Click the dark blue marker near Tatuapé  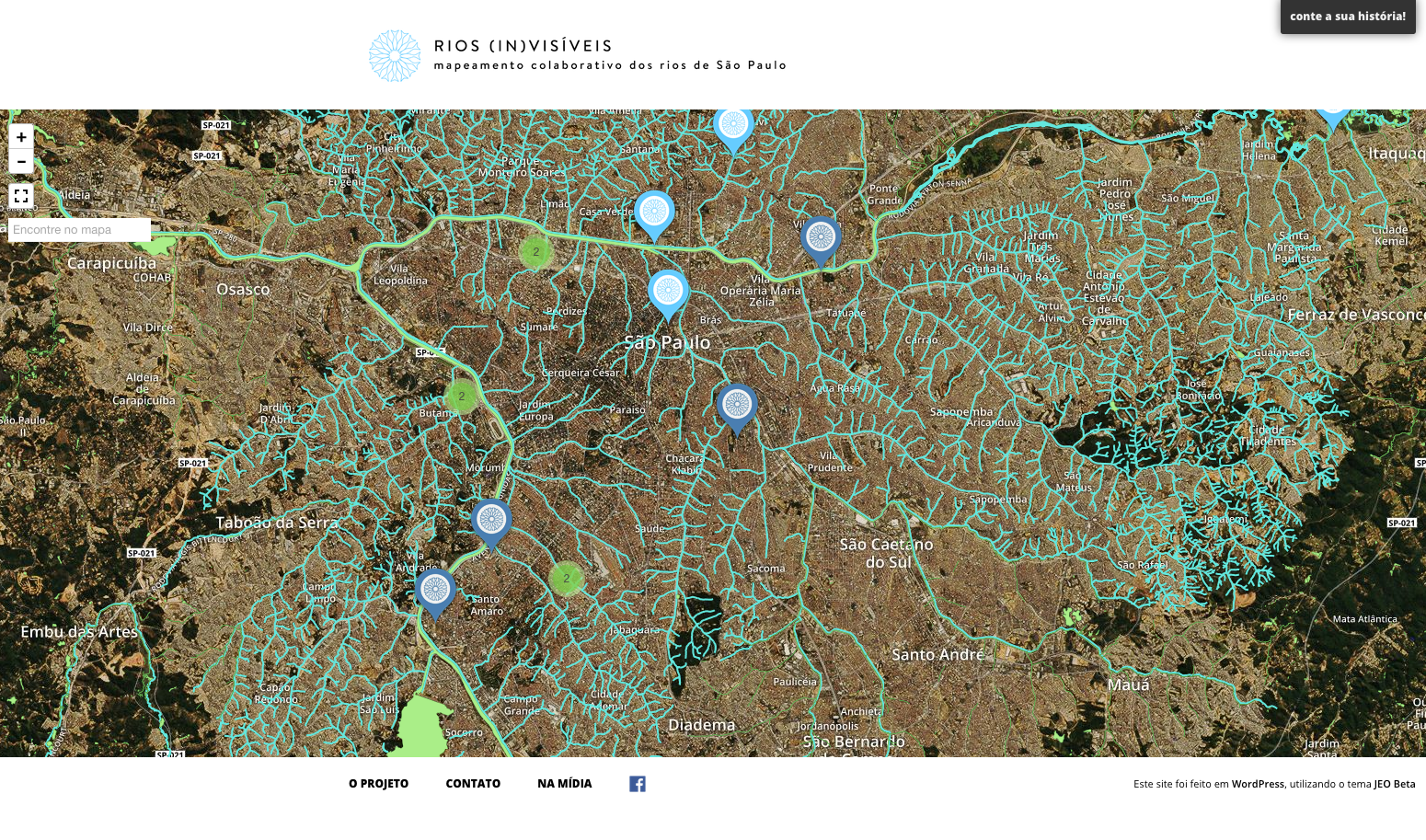pos(821,238)
